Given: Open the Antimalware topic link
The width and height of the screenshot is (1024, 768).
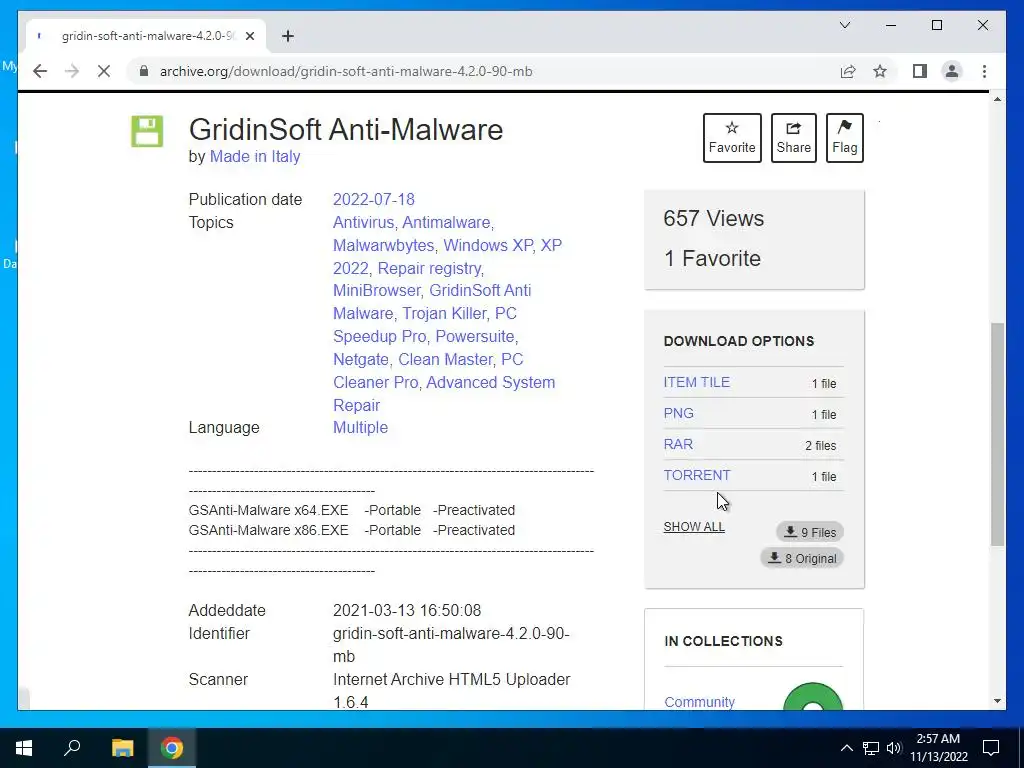Looking at the screenshot, I should [x=445, y=223].
